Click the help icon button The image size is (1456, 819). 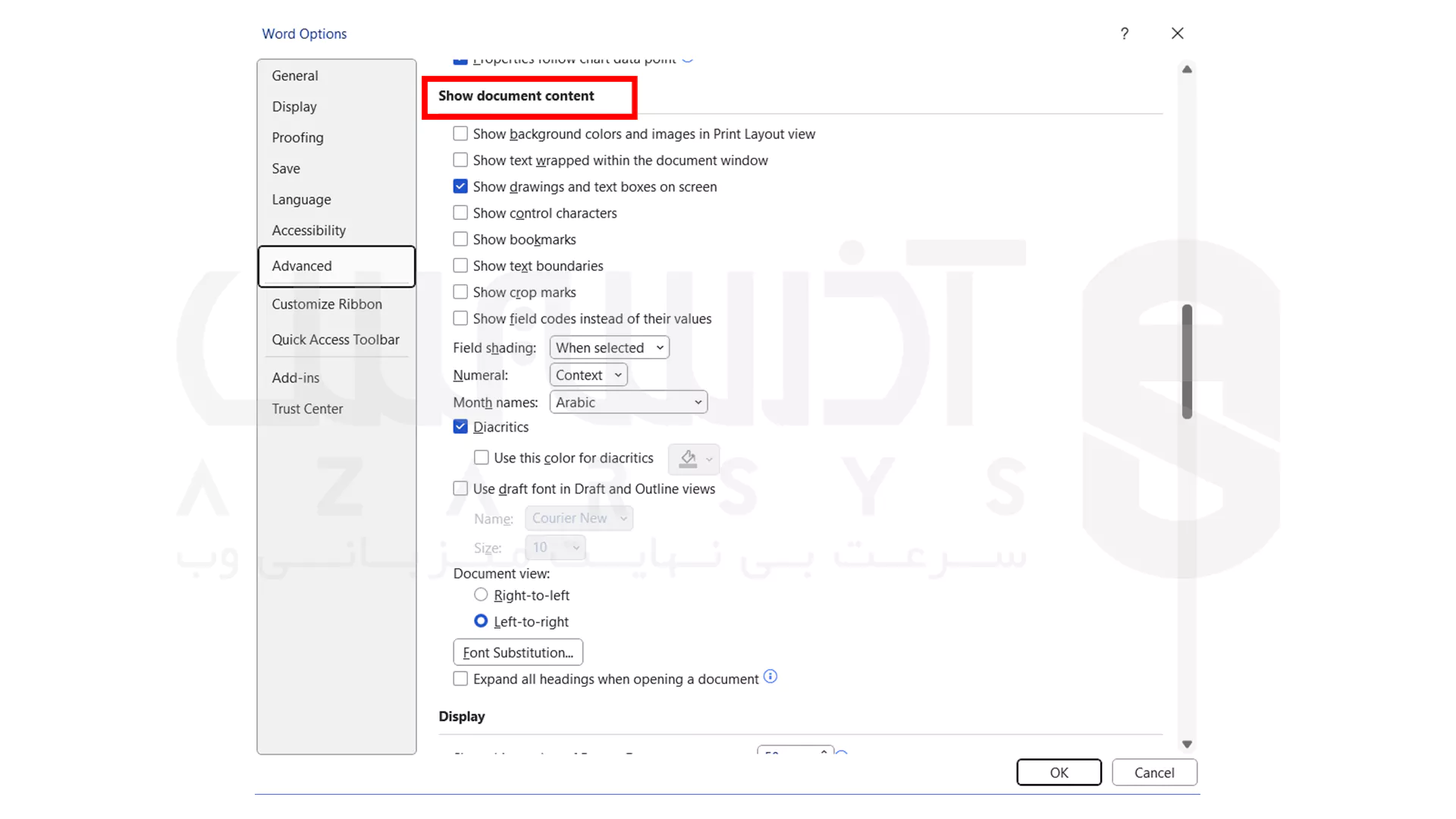(1124, 33)
